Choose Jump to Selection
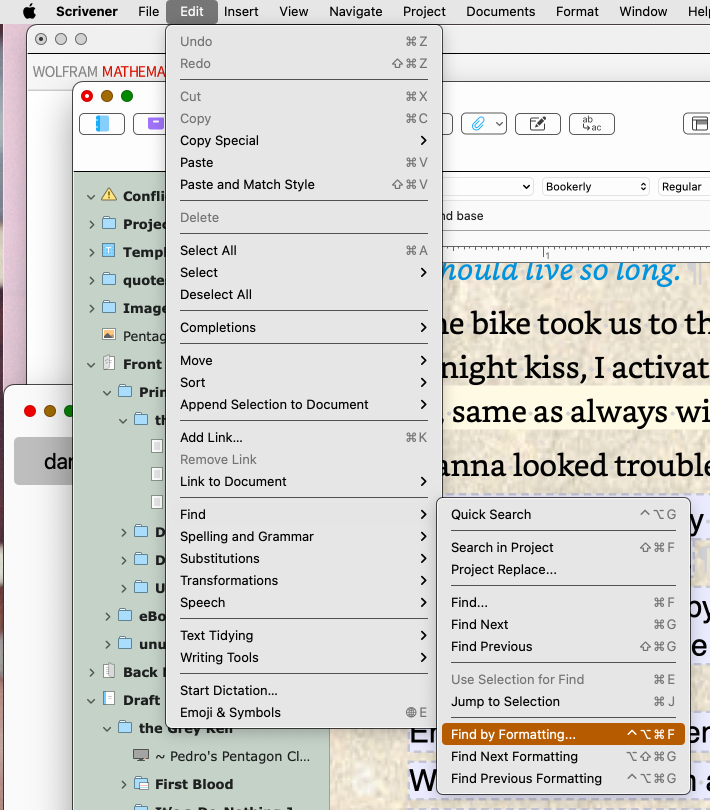 (563, 702)
